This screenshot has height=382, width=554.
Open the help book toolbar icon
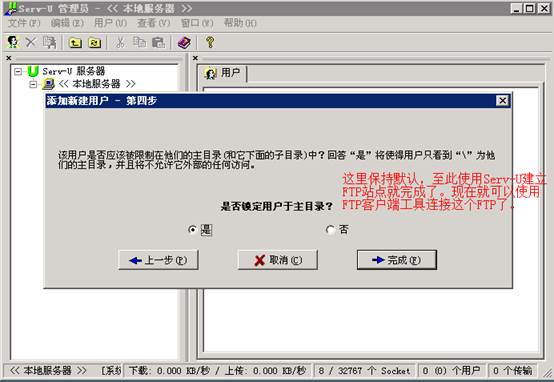pyautogui.click(x=184, y=43)
